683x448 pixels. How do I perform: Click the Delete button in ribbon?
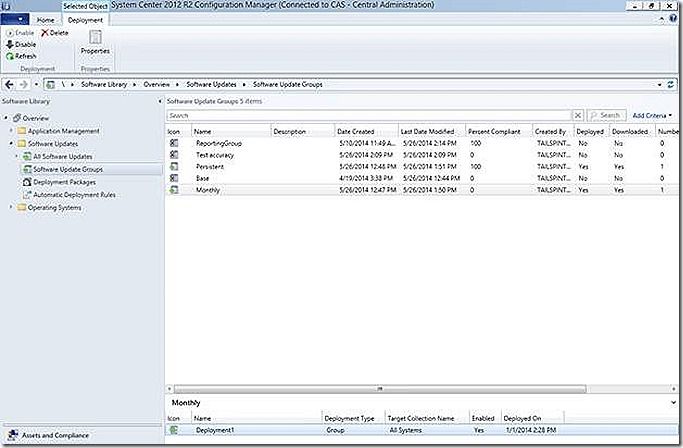[x=55, y=33]
